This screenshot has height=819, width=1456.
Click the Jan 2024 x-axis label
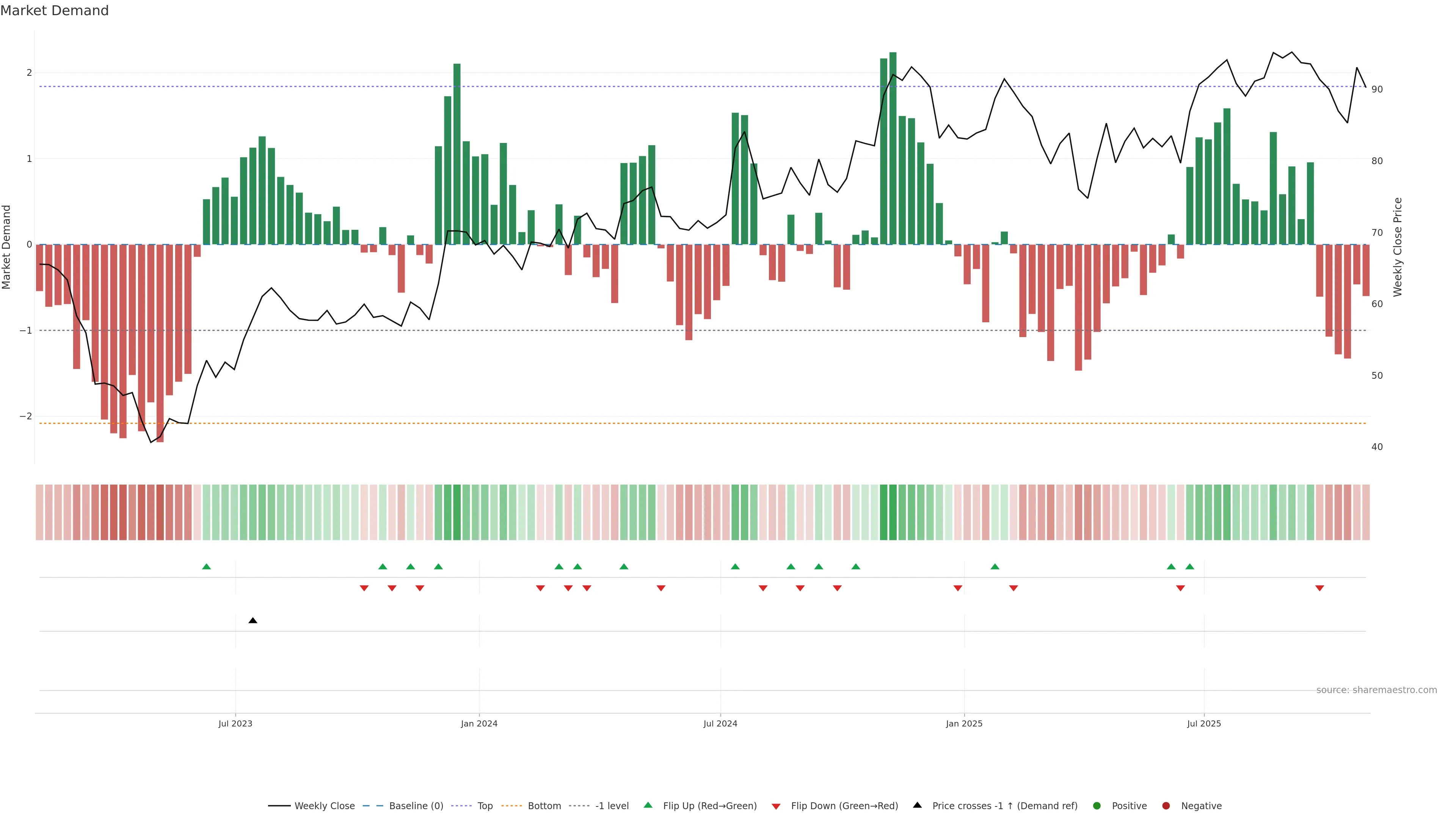point(479,723)
